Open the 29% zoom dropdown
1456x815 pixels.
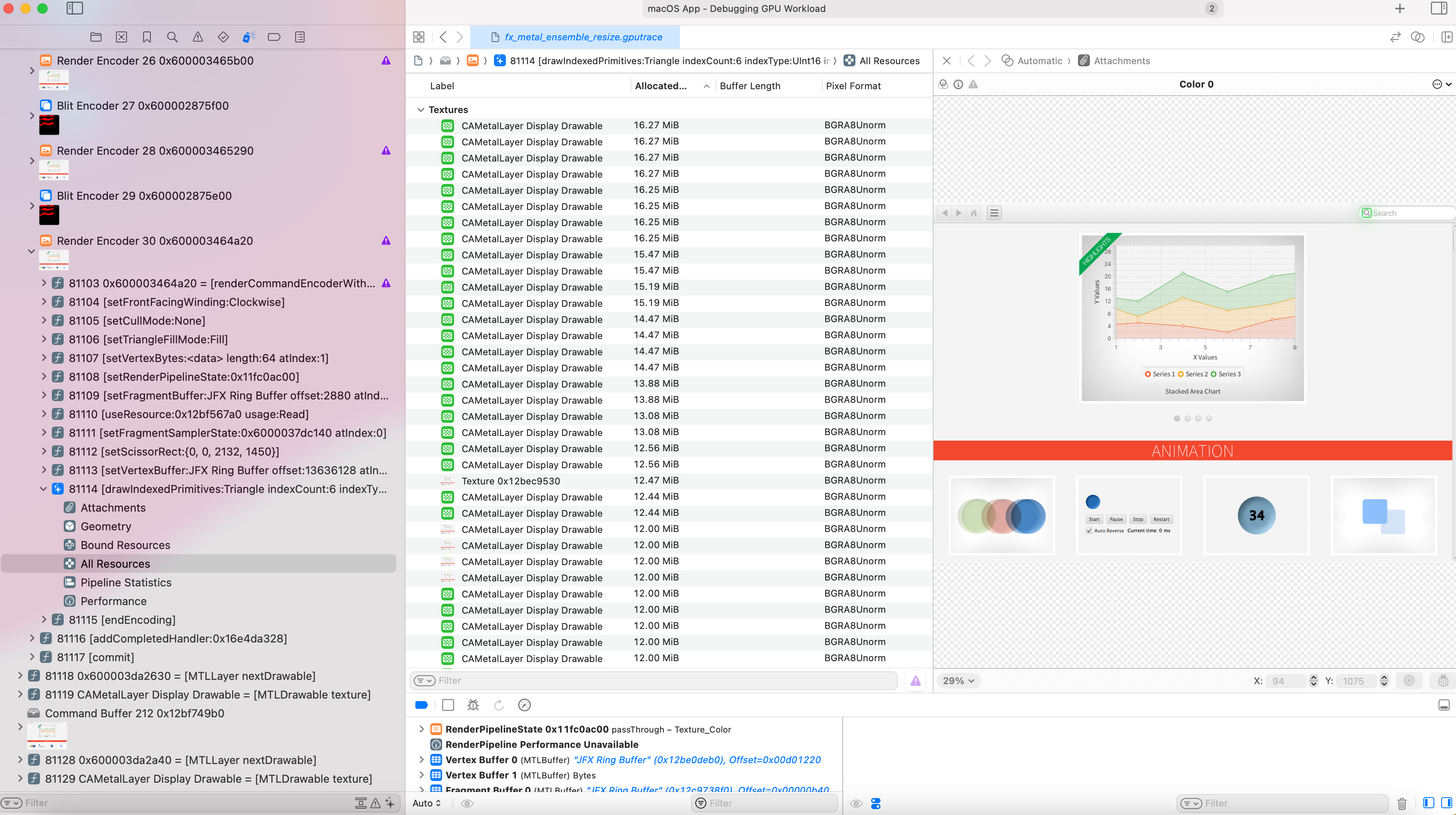958,681
